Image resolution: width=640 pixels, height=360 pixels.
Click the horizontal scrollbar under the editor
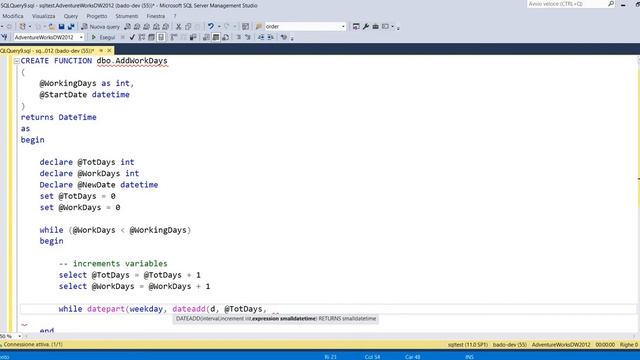(x=329, y=336)
